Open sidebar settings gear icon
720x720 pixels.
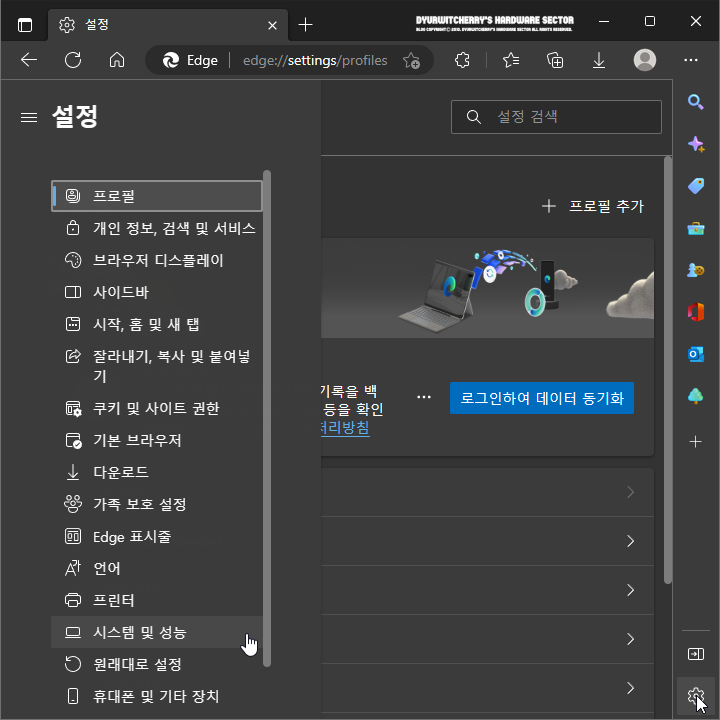point(696,696)
